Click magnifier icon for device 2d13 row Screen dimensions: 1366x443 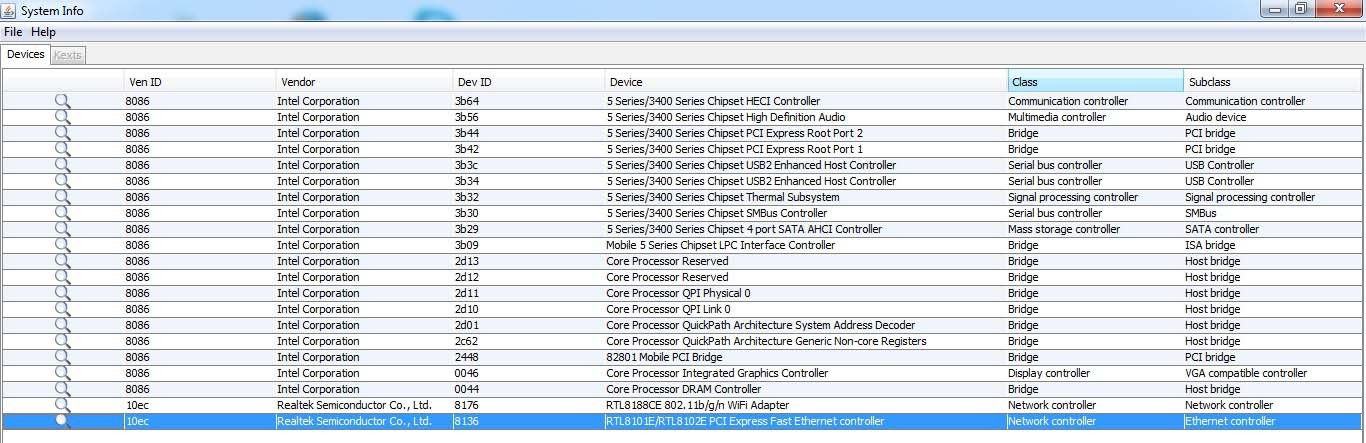point(63,261)
